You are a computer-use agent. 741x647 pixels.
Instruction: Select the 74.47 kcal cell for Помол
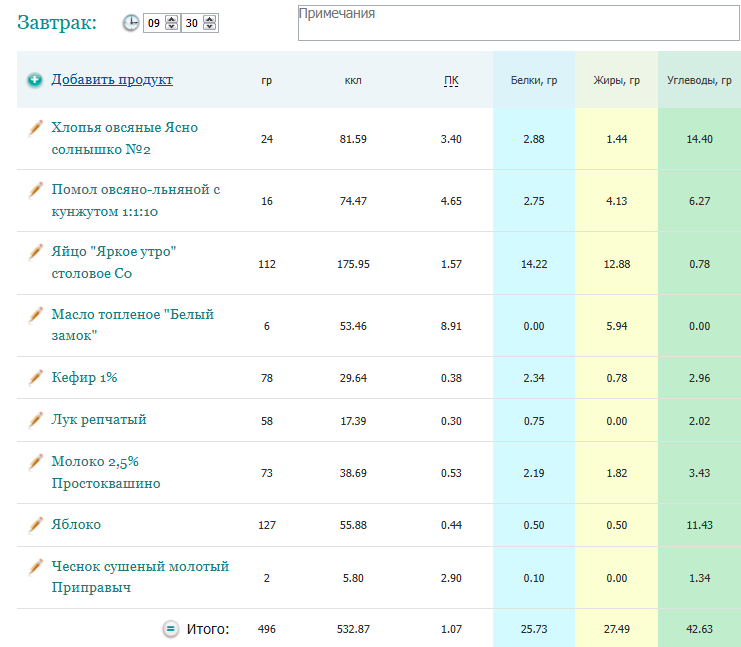tap(353, 201)
